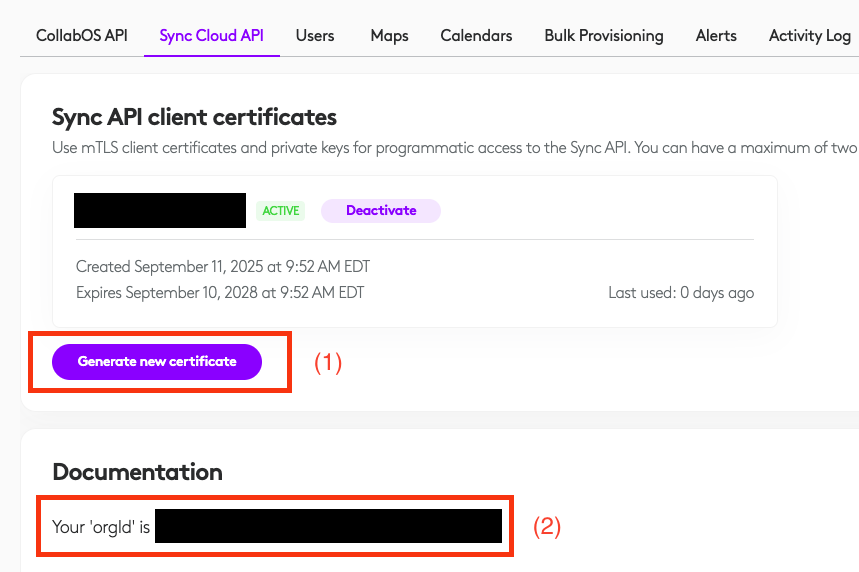Image resolution: width=859 pixels, height=572 pixels.
Task: Click the redacted orgId value
Action: [328, 526]
